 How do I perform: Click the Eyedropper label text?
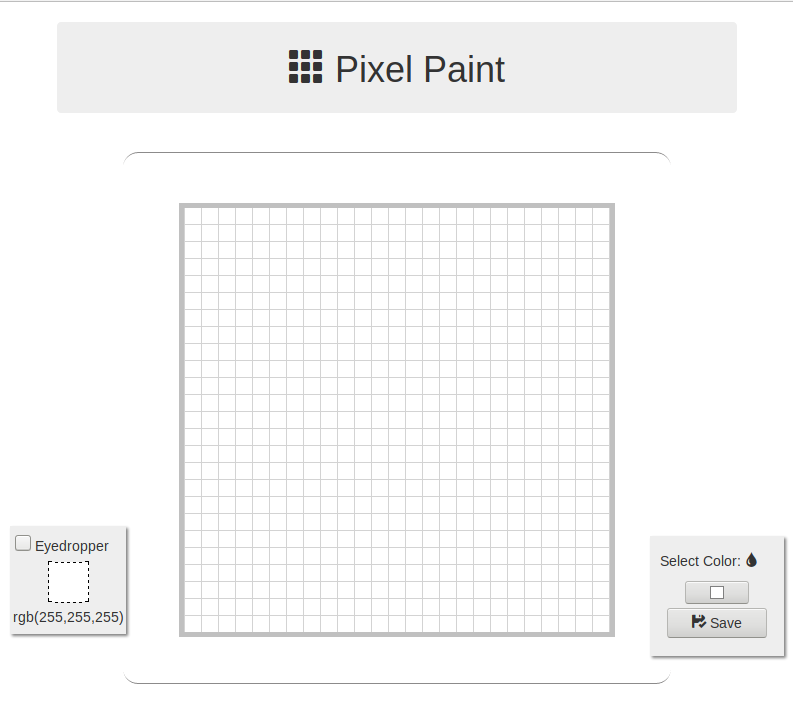click(x=72, y=546)
